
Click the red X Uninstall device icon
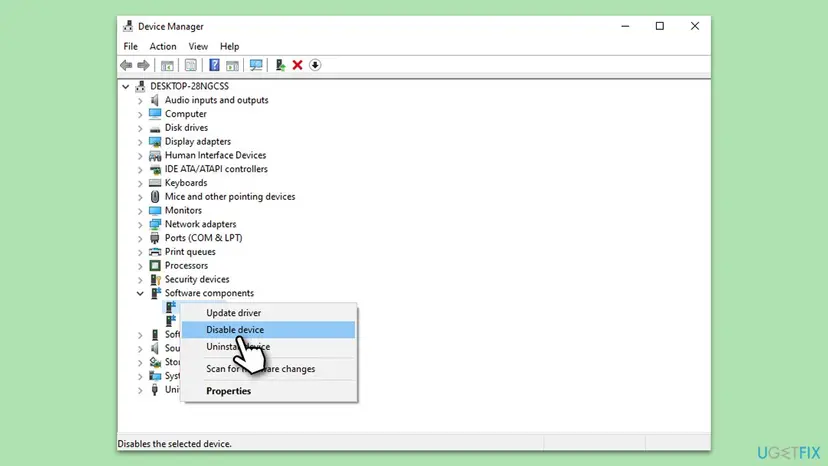point(297,65)
